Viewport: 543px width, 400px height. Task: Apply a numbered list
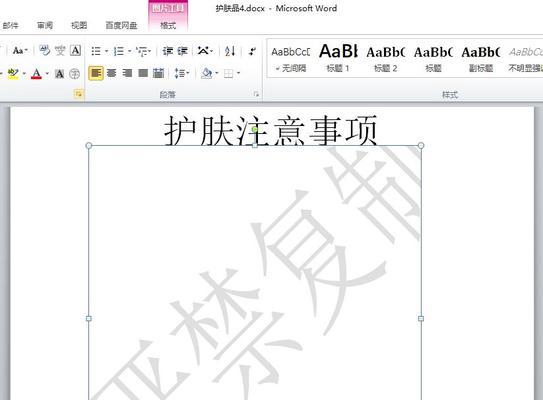pos(119,51)
